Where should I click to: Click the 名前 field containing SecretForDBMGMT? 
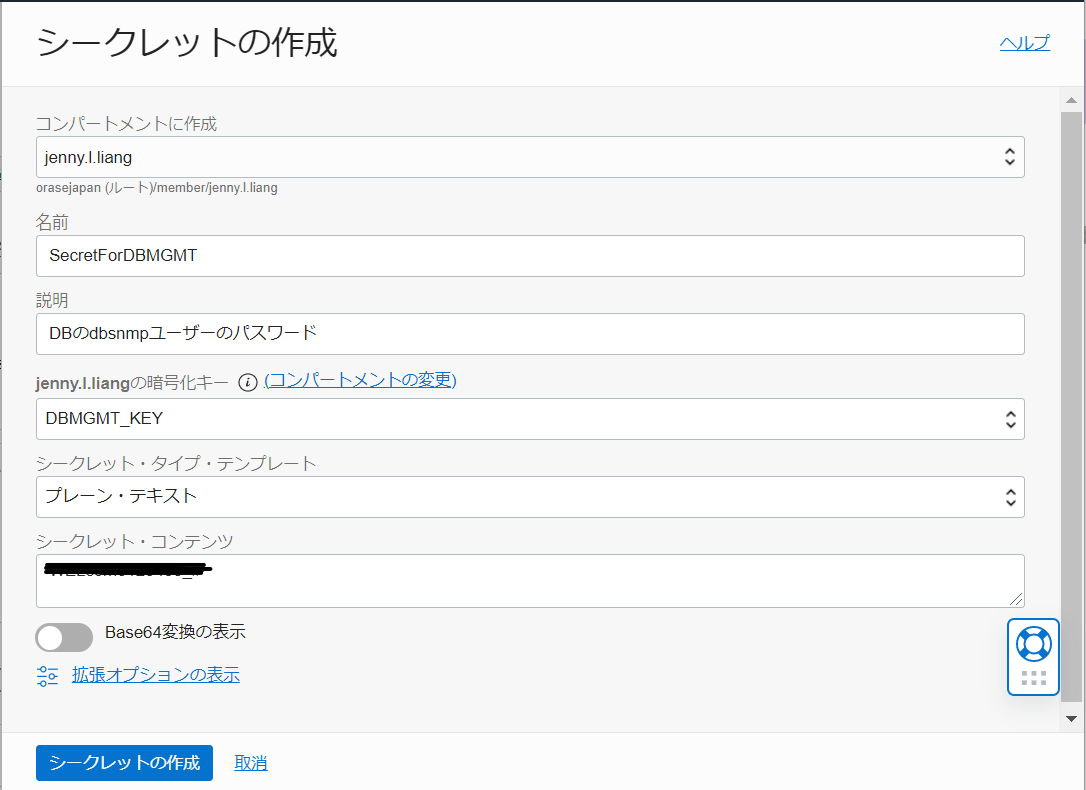(x=530, y=256)
